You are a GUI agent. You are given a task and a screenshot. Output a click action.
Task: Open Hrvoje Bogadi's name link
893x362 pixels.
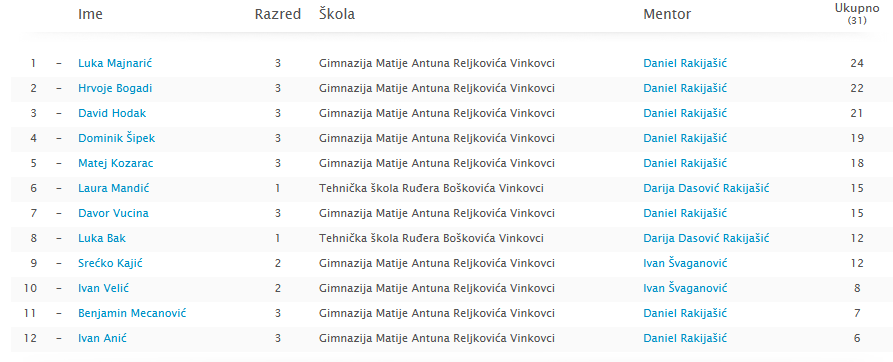click(115, 88)
